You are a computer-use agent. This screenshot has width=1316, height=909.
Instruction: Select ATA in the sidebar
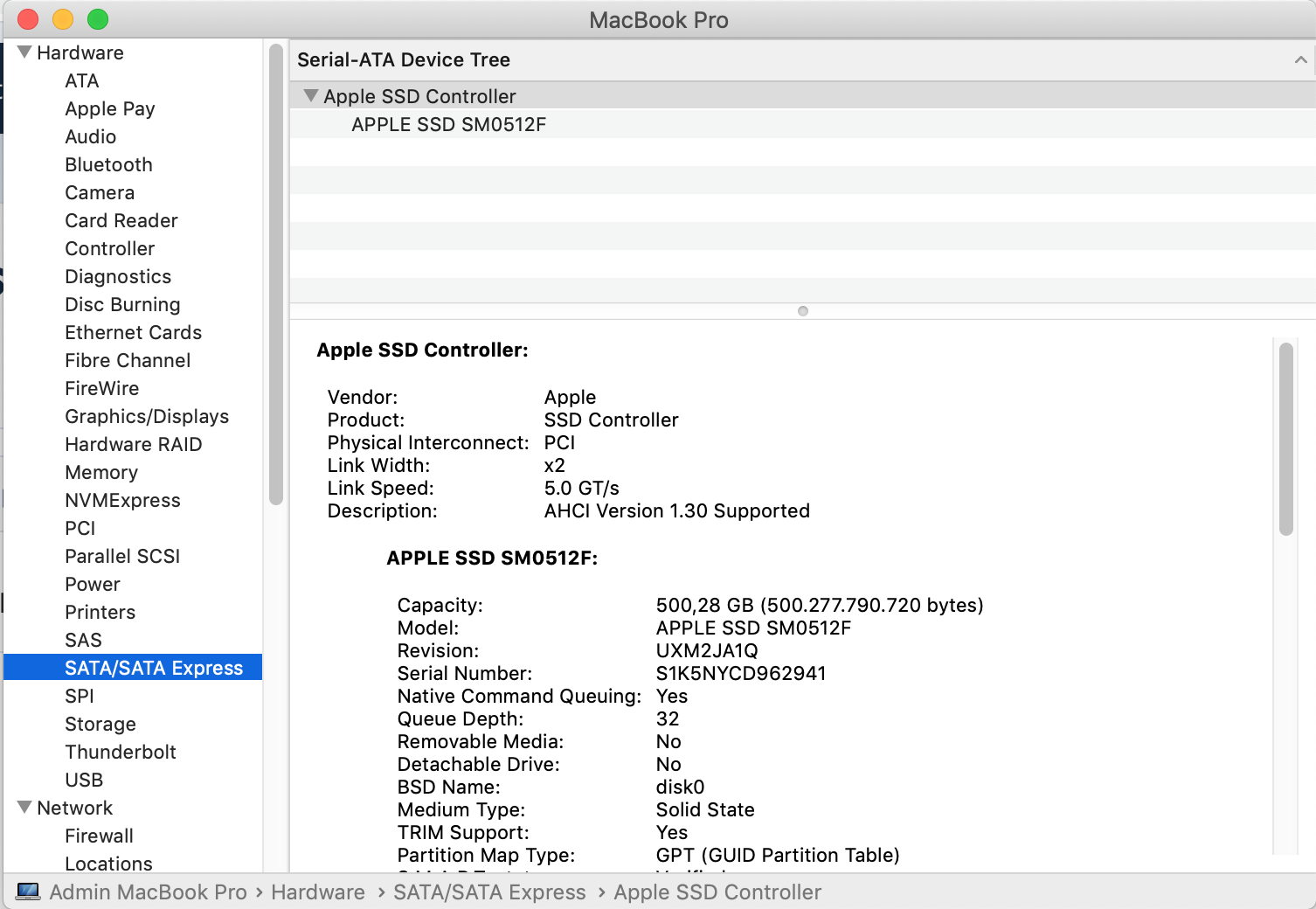(82, 80)
